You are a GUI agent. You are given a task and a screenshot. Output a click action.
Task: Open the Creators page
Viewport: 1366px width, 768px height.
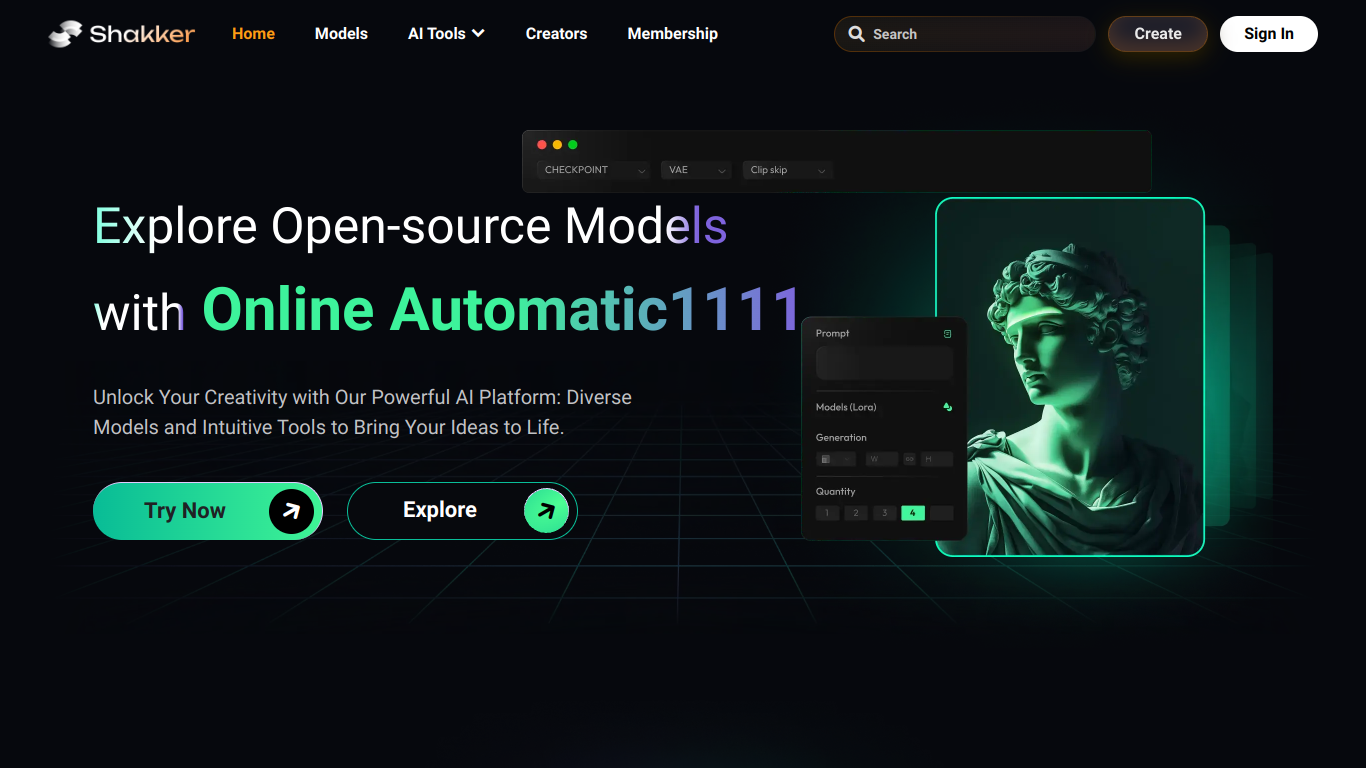pos(556,34)
